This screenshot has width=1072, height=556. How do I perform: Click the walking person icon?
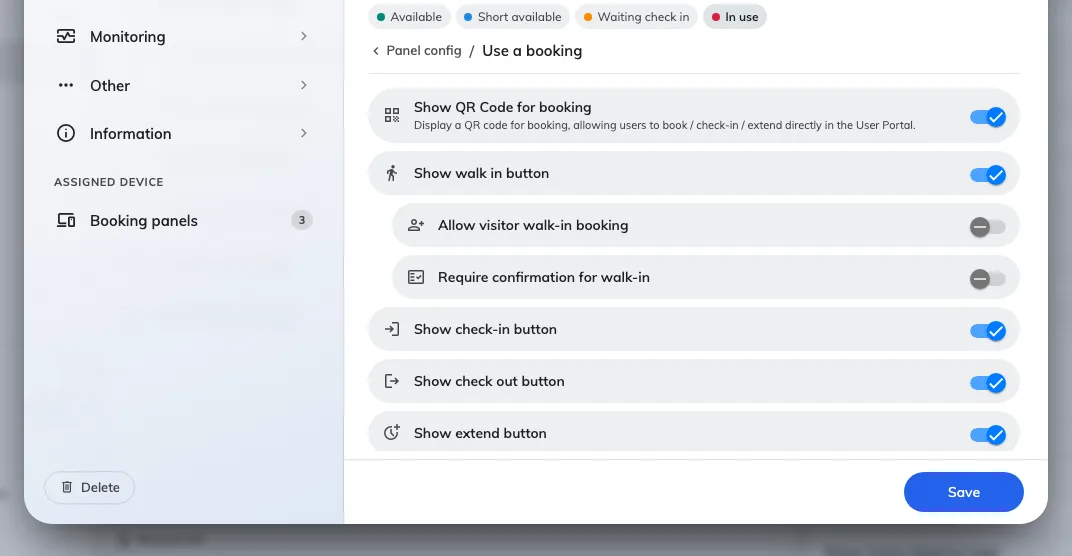click(392, 173)
